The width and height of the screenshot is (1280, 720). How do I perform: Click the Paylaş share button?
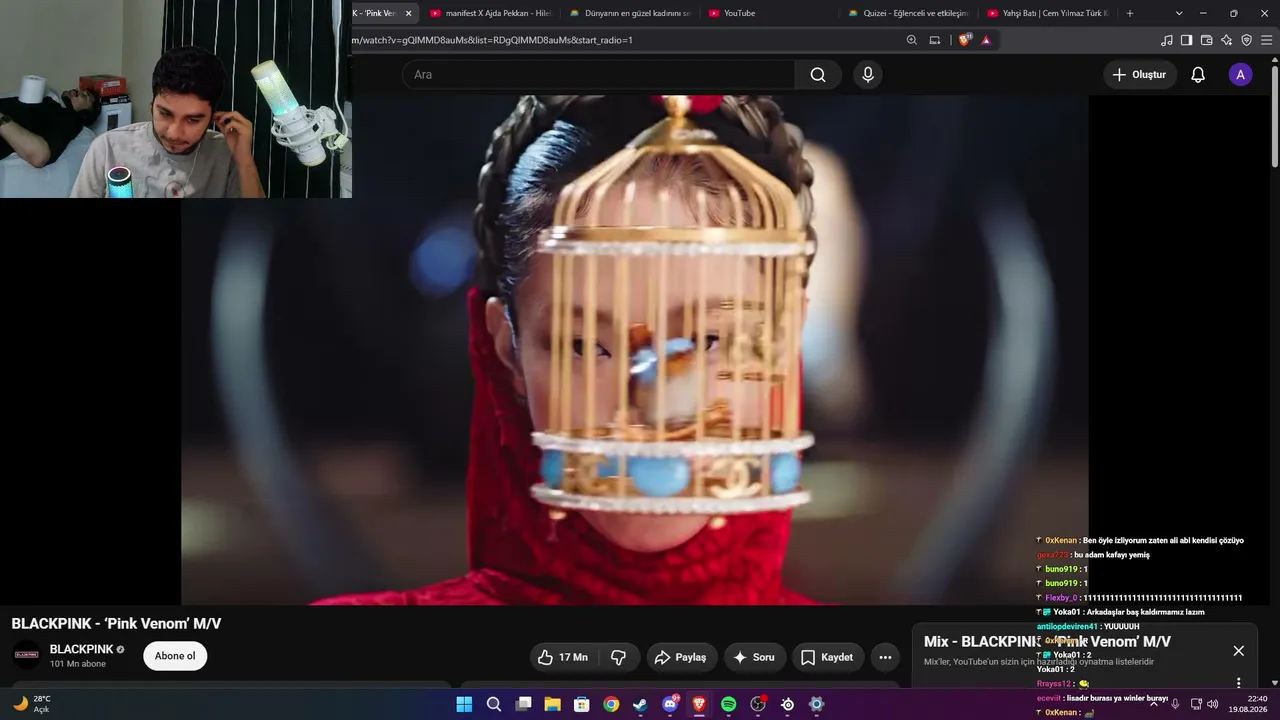pos(680,657)
